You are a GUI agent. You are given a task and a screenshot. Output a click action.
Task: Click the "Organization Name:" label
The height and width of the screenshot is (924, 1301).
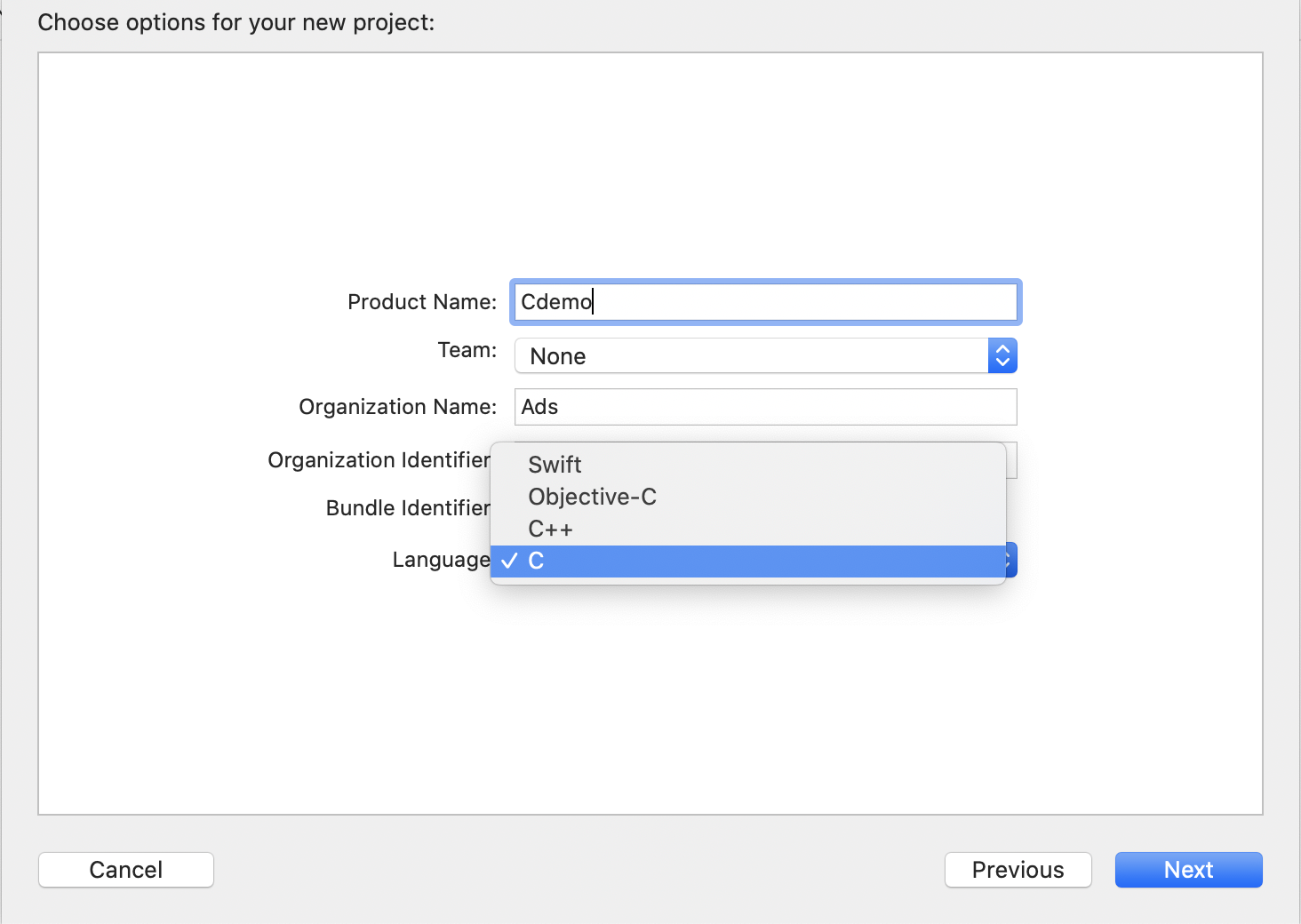[397, 407]
